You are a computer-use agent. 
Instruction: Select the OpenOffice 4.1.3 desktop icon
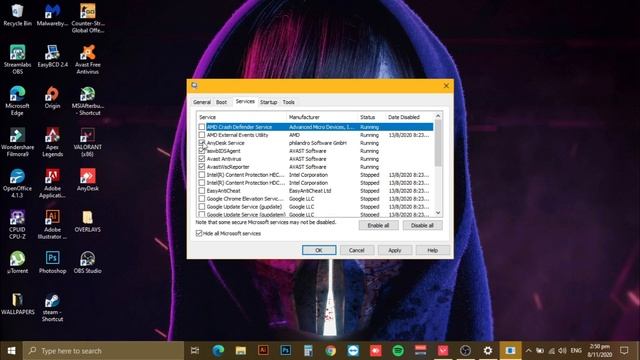pos(17,183)
